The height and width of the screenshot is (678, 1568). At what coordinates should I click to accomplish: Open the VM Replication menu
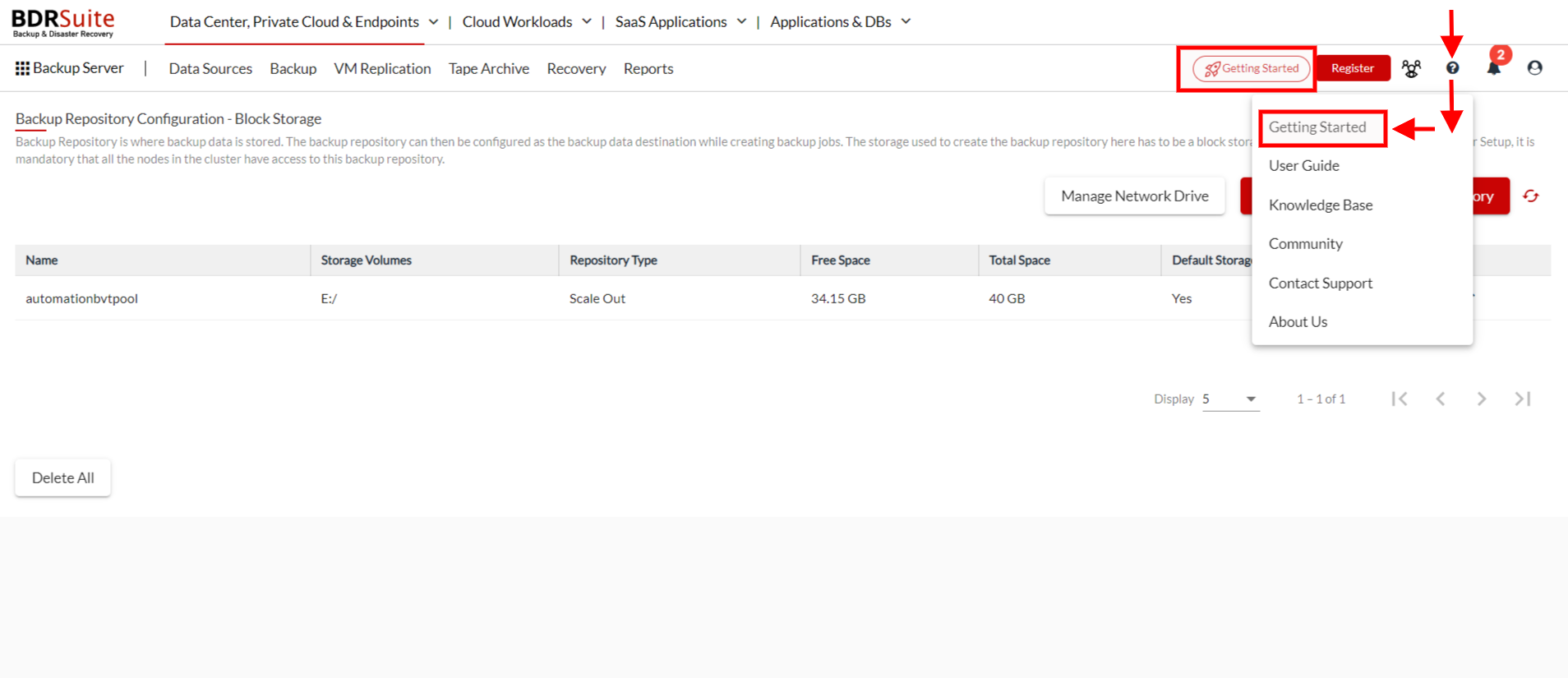pyautogui.click(x=382, y=69)
